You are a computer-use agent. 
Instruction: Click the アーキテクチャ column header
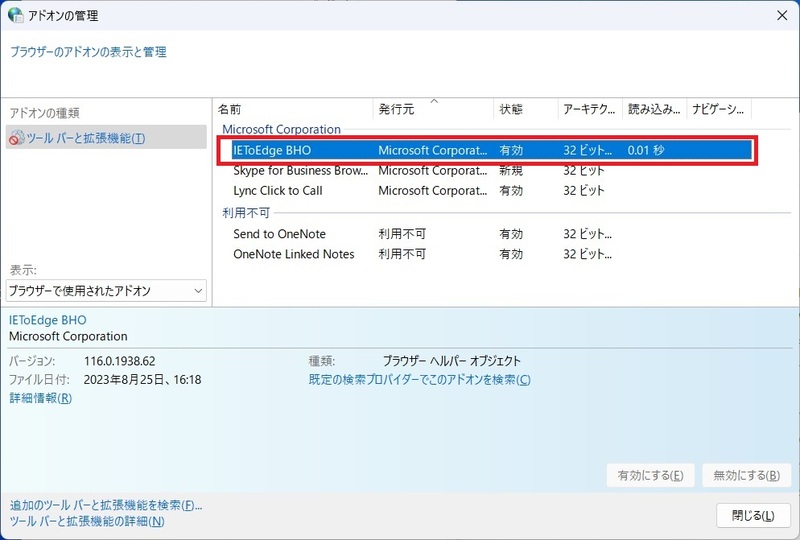588,109
